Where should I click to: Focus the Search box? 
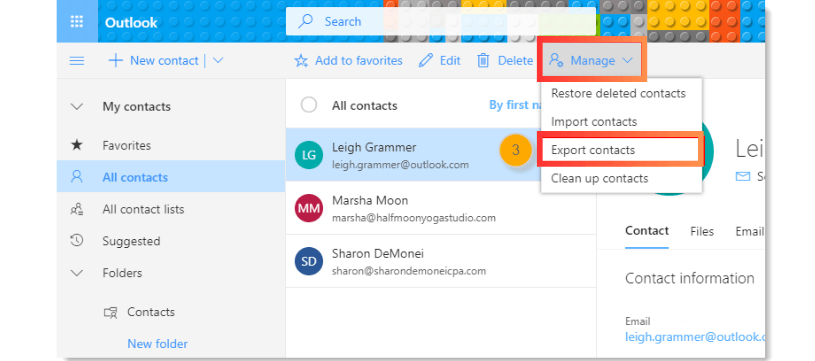tap(441, 21)
